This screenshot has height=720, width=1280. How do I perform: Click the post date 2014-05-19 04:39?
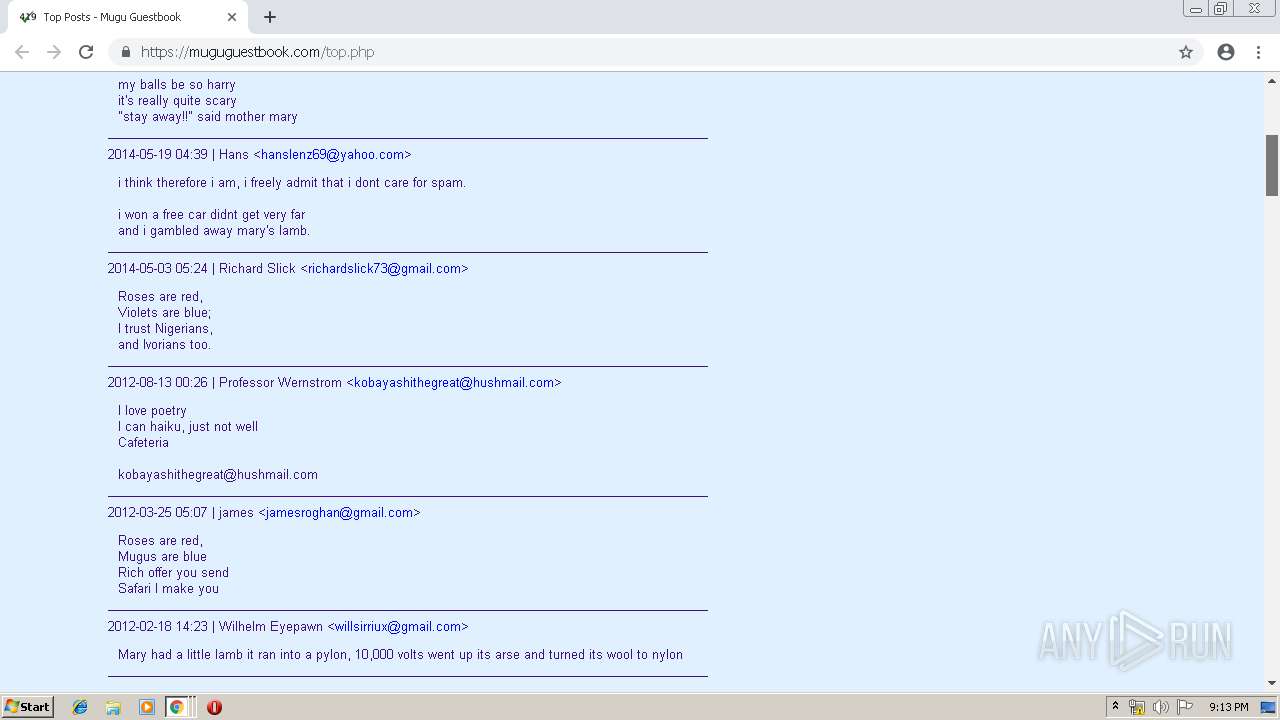point(158,155)
